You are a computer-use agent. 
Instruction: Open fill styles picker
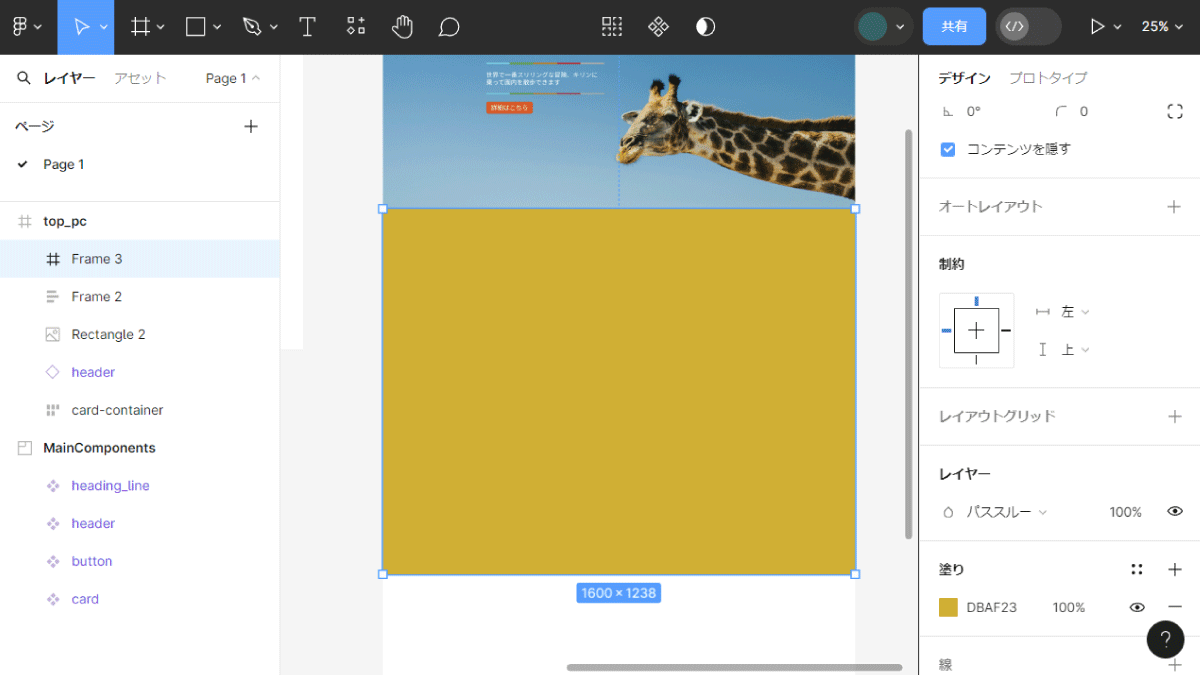click(x=1136, y=570)
